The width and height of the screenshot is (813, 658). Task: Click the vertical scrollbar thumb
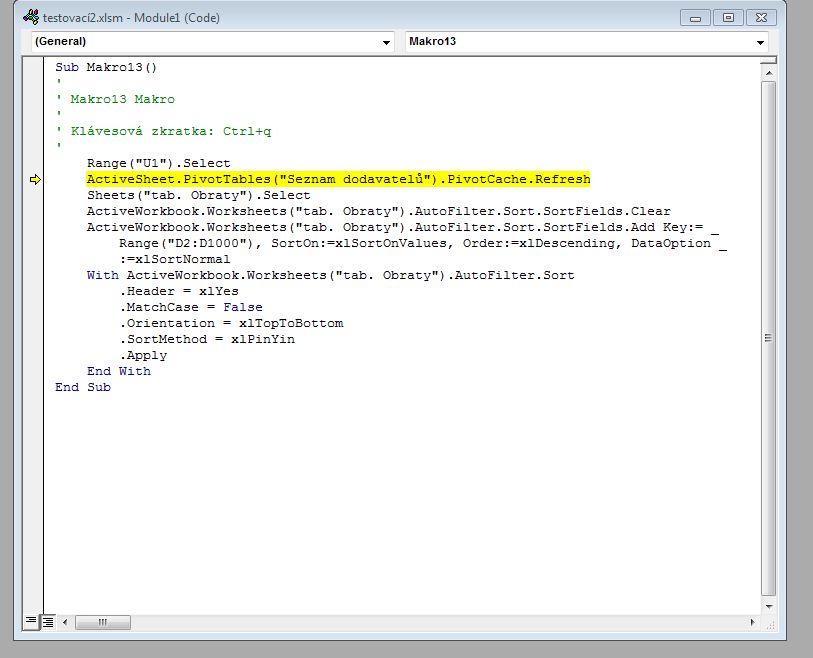click(x=768, y=338)
